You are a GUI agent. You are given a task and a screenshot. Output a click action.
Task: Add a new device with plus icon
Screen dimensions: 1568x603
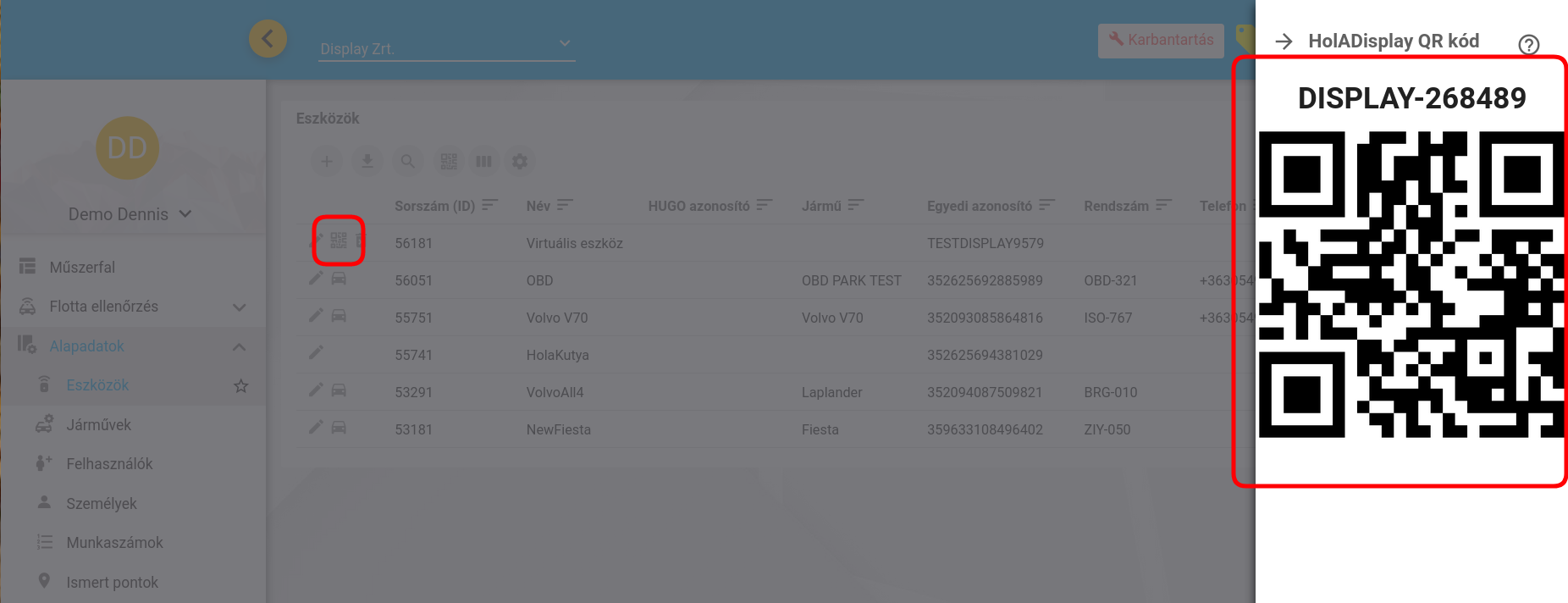pos(327,161)
